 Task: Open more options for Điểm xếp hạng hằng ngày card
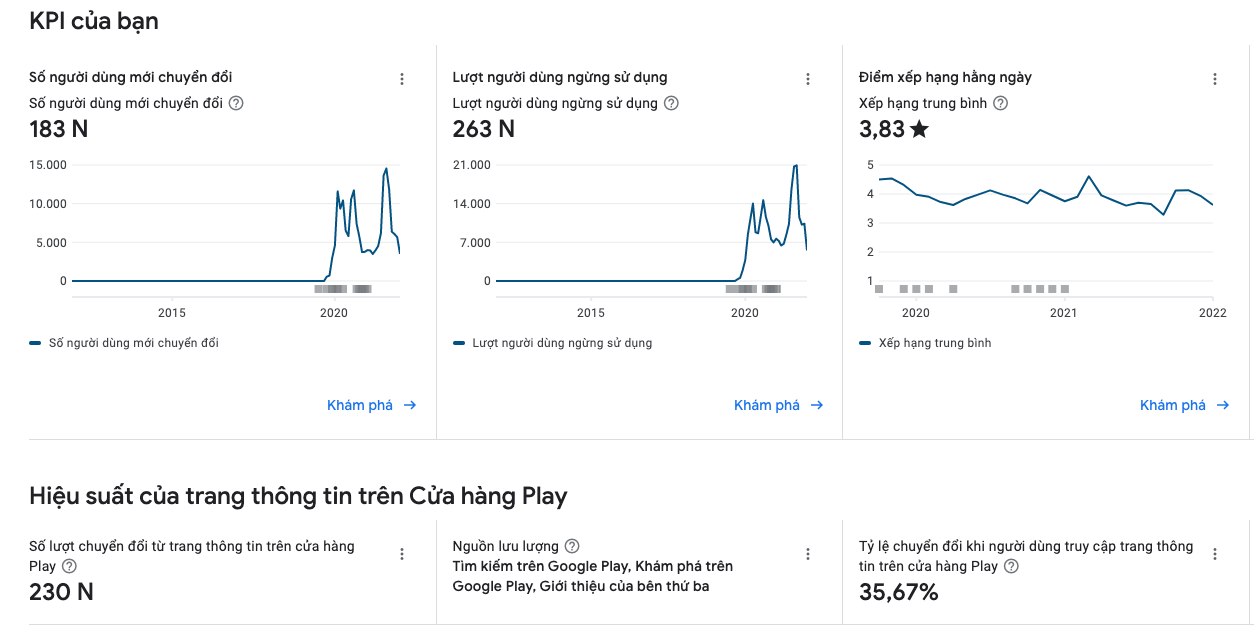[x=1215, y=79]
